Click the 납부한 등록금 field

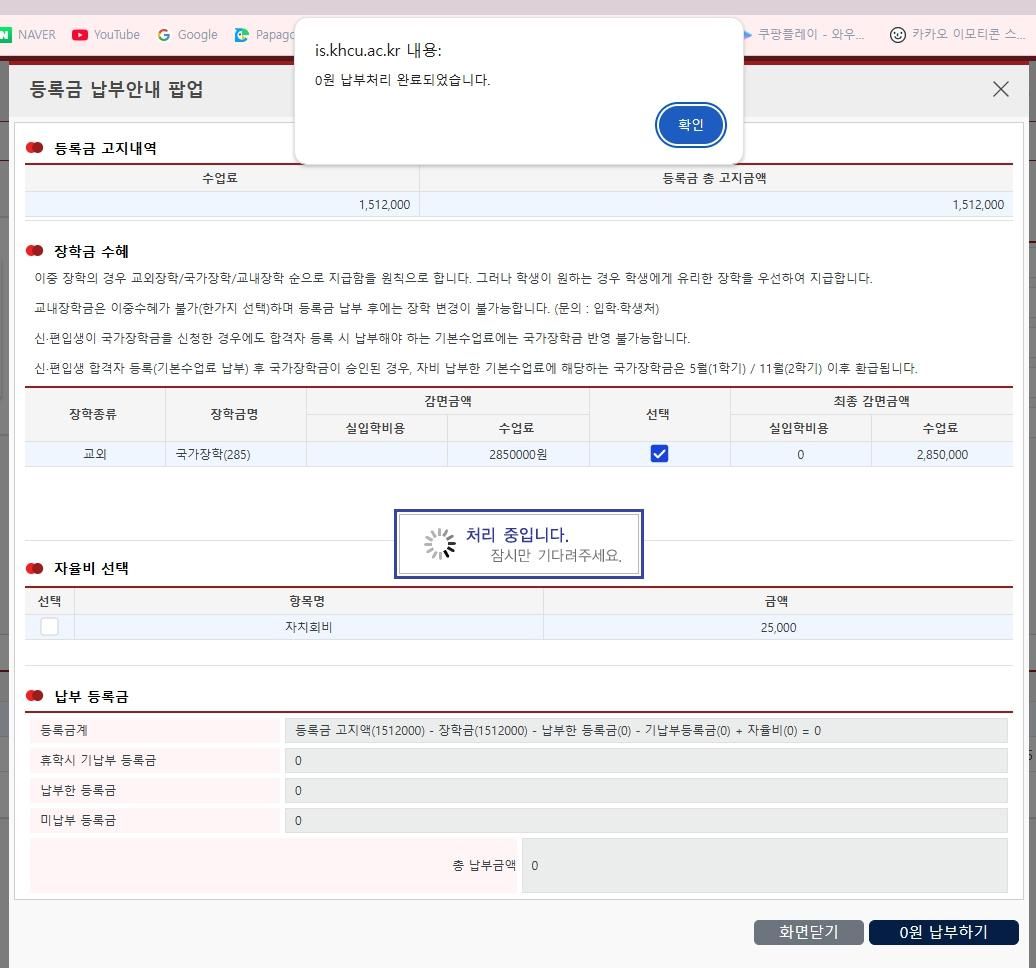pos(645,790)
